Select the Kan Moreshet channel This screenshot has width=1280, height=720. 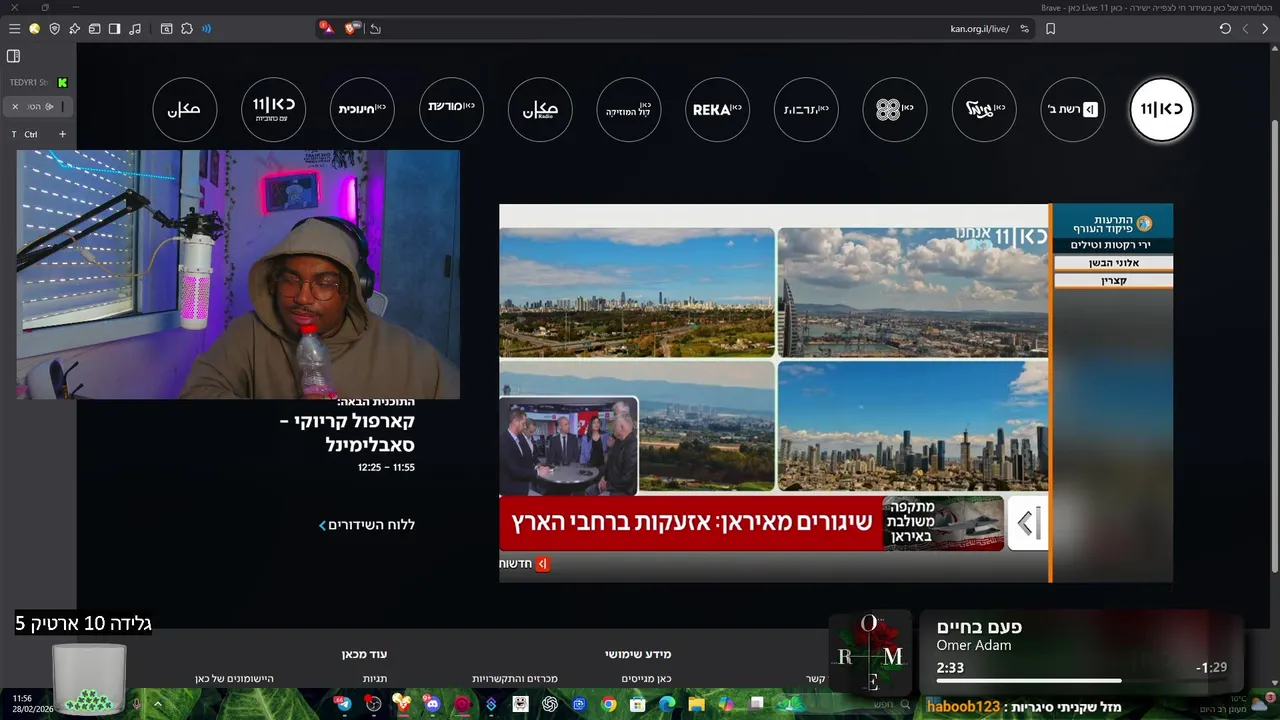451,109
